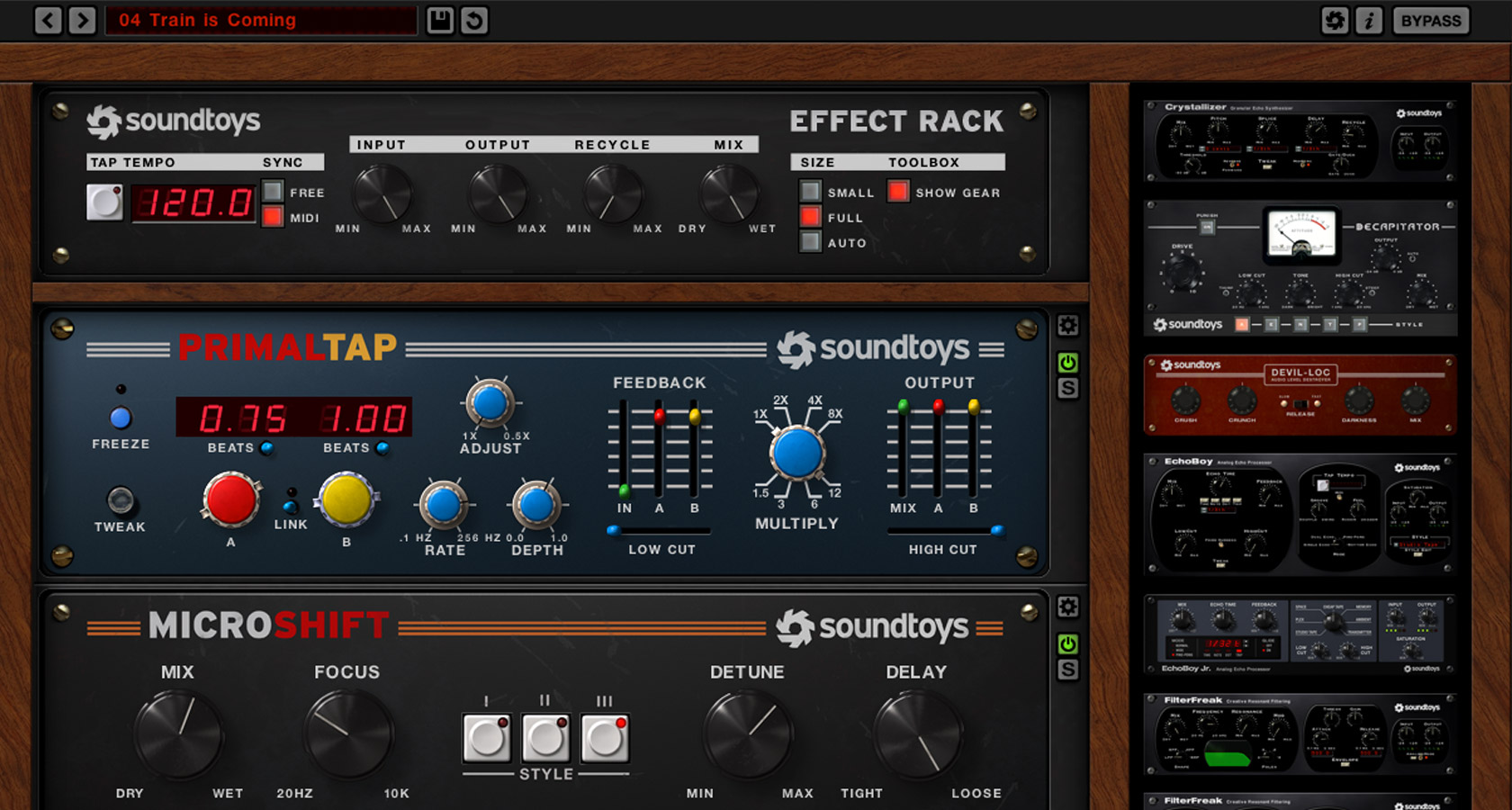Toggle PrimalTap FREEZE button
Screen dimensions: 1512x810
pos(121,418)
